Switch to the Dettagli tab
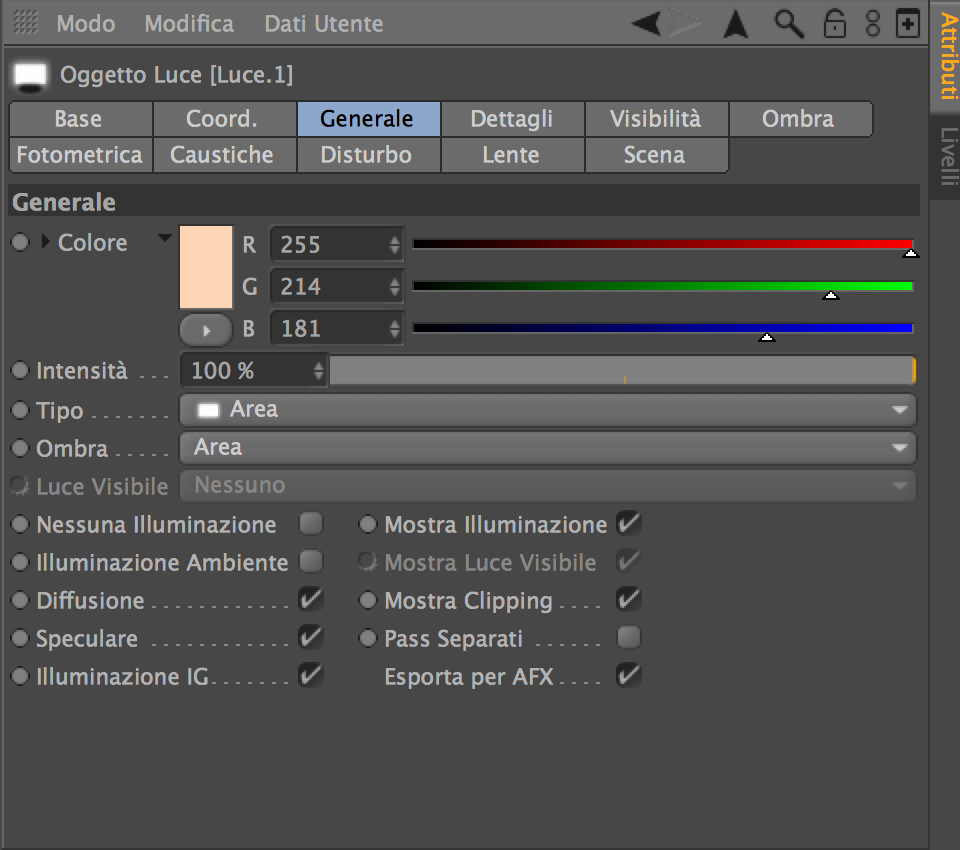This screenshot has height=850, width=960. pyautogui.click(x=511, y=119)
